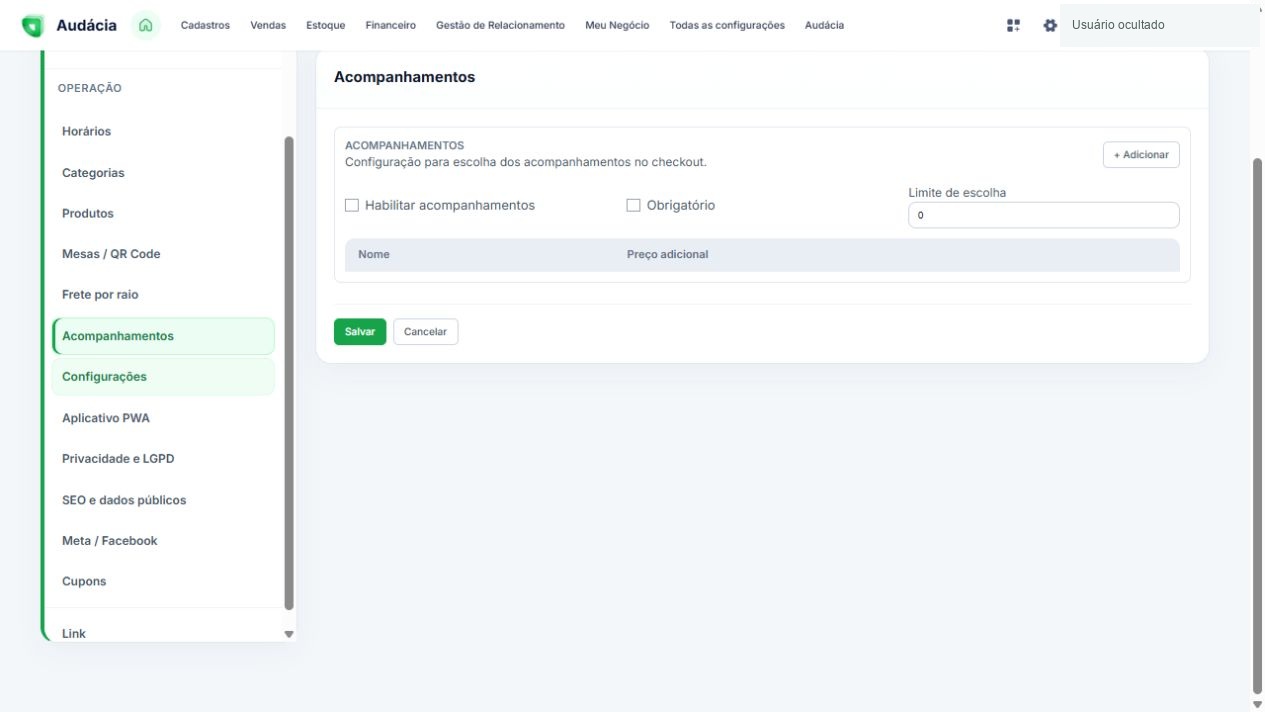The image size is (1265, 712).
Task: Go to Configurações in sidebar
Action: tap(163, 377)
